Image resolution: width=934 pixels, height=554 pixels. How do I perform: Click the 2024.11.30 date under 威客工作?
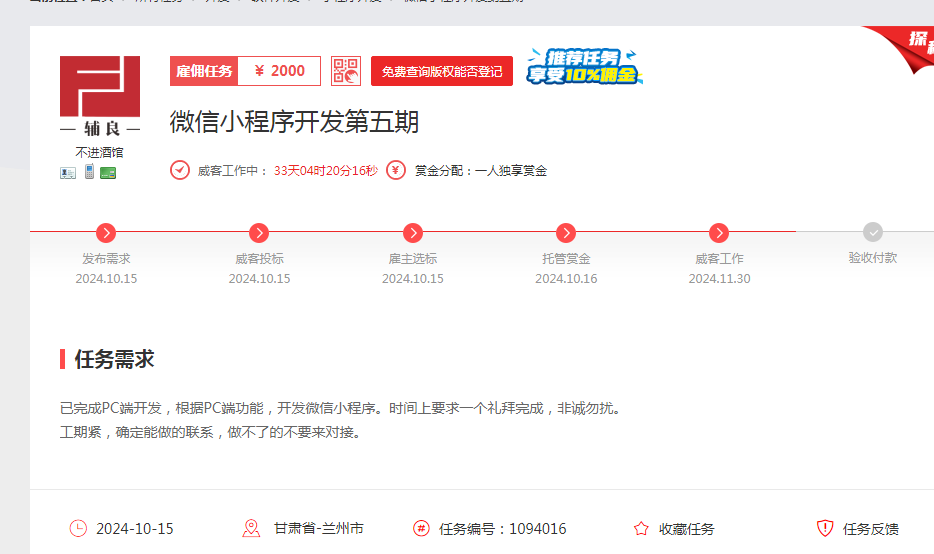tap(720, 279)
